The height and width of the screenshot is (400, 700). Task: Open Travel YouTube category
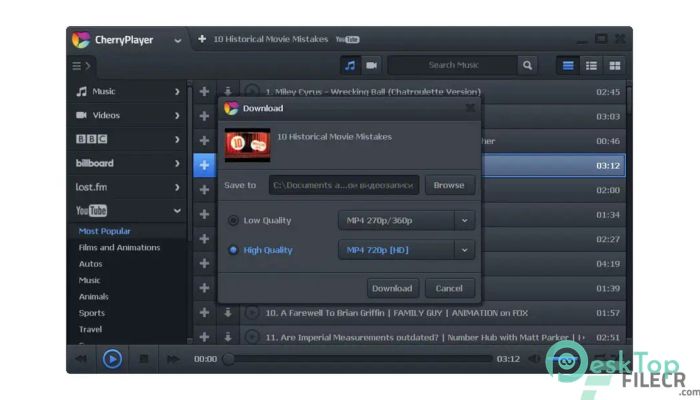pyautogui.click(x=91, y=329)
